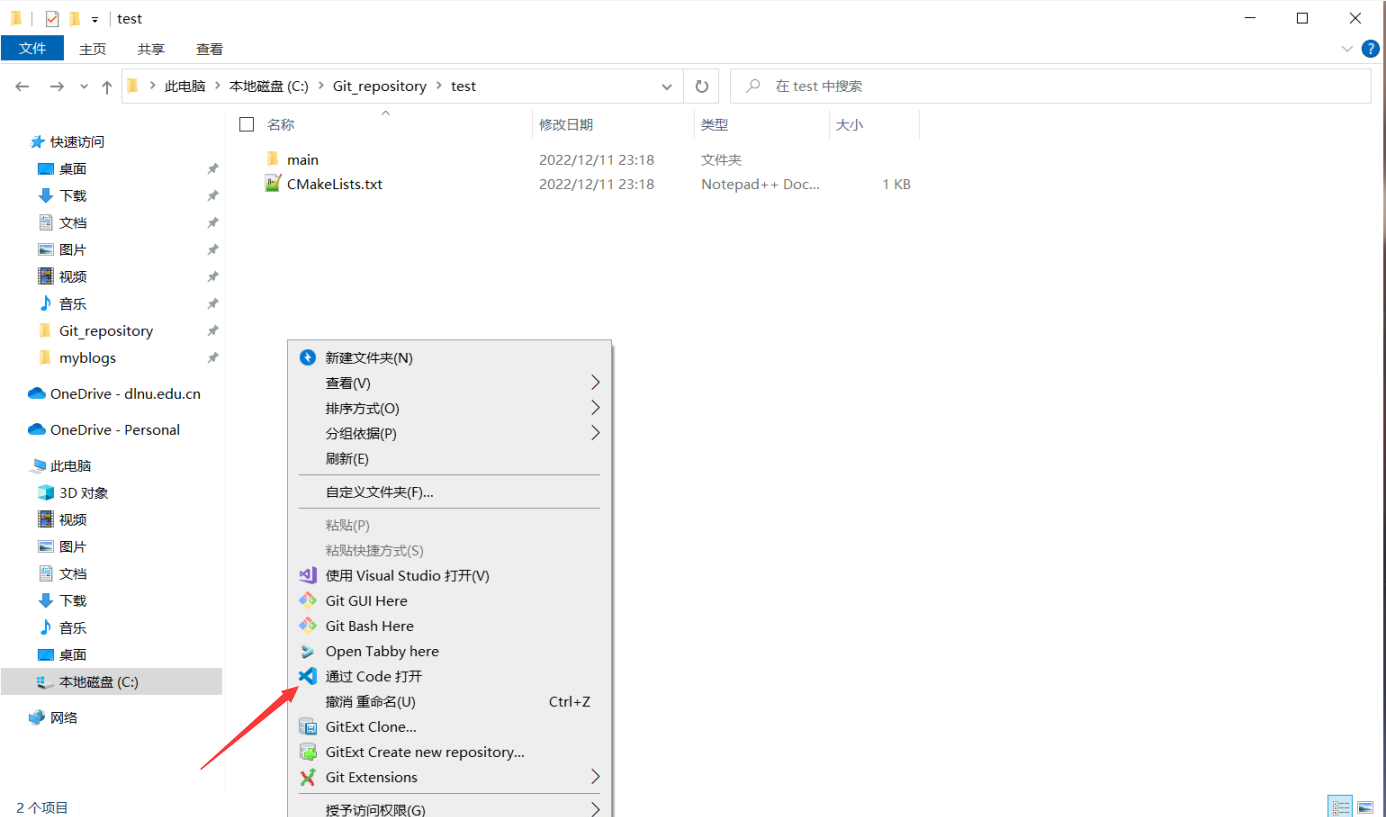The image size is (1386, 817).
Task: Expand the 排序方式(O) submenu arrow
Action: click(x=595, y=408)
